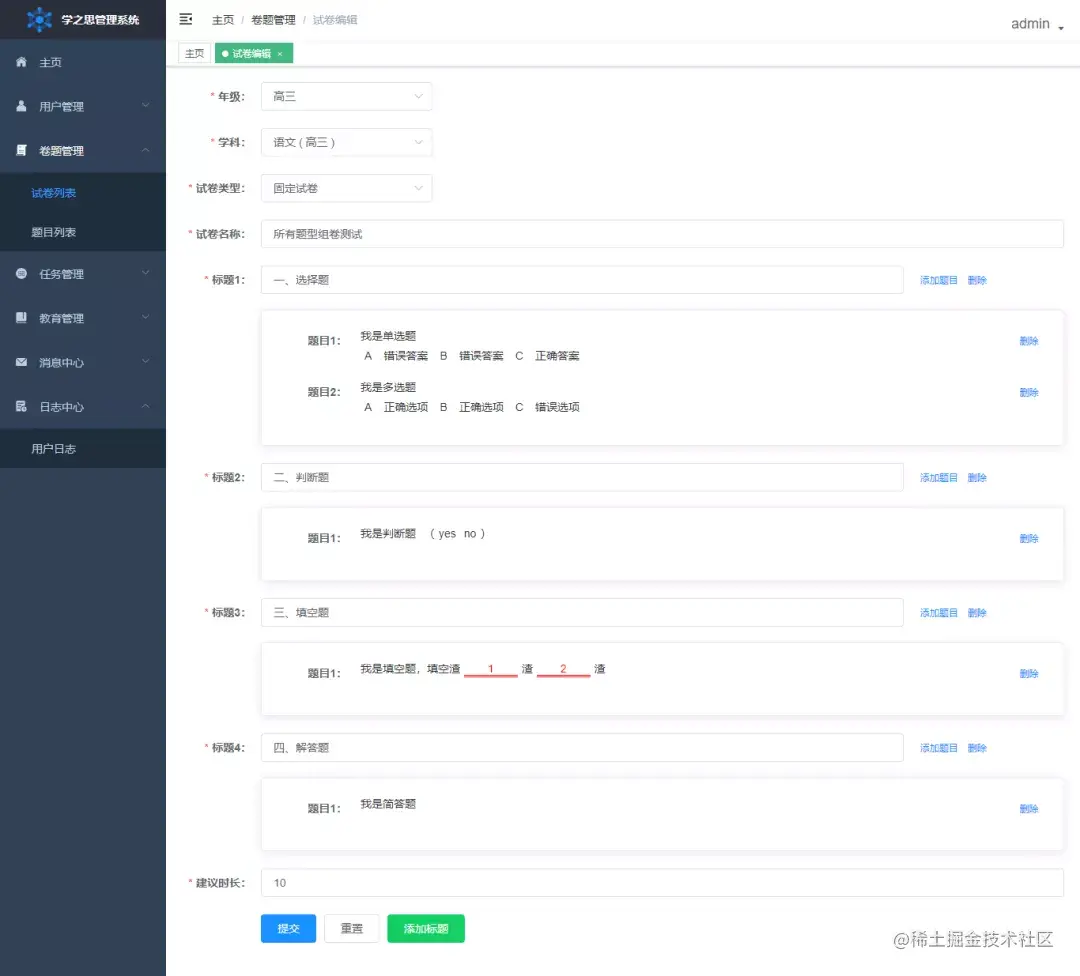Image resolution: width=1080 pixels, height=976 pixels.
Task: Click 添加题目 for 标题3 填空题
Action: (x=938, y=612)
